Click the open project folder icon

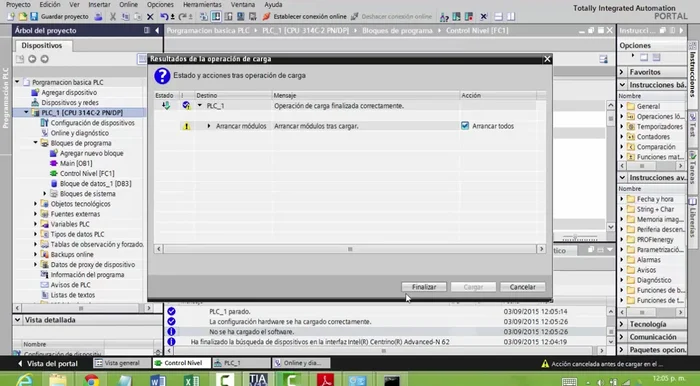pos(22,17)
